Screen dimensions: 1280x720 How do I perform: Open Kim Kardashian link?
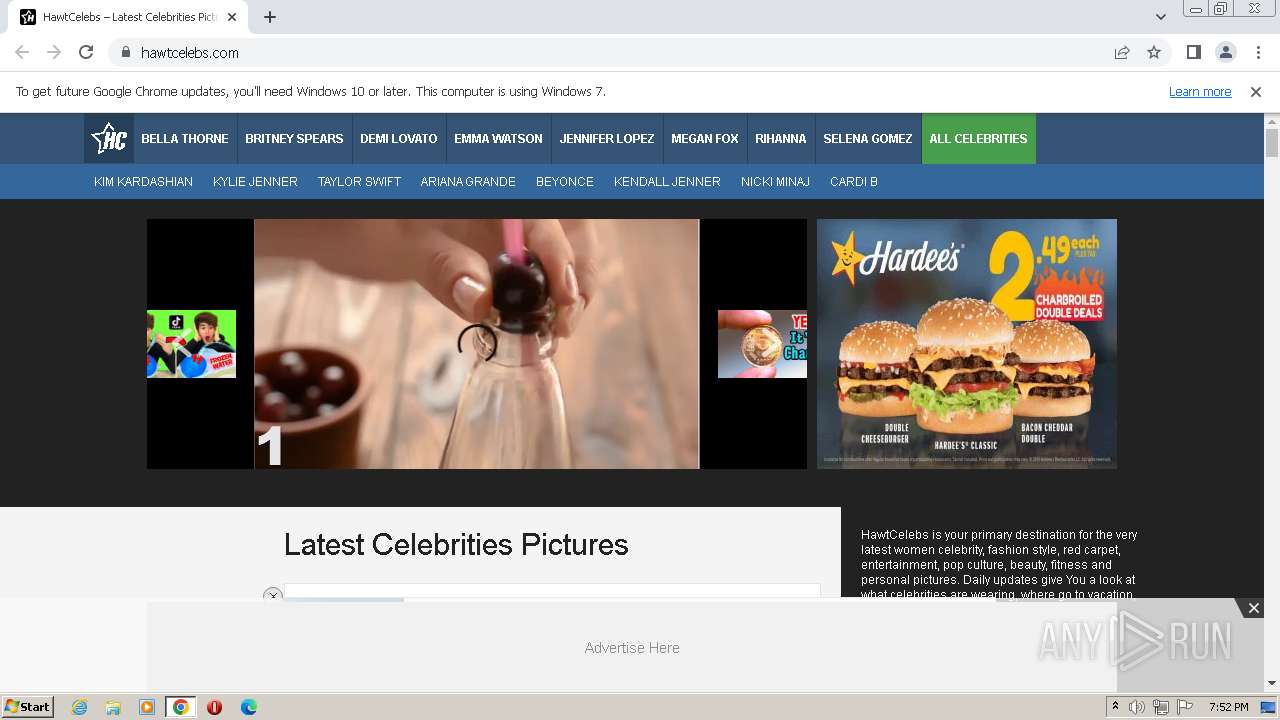(x=143, y=182)
